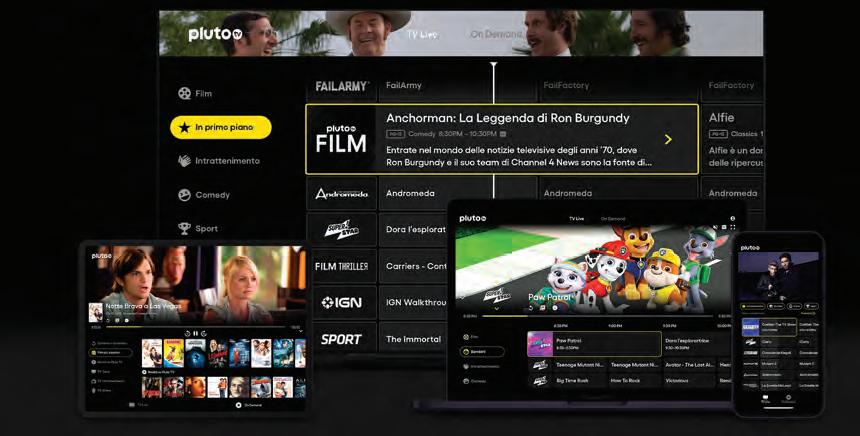This screenshot has width=860, height=436.
Task: Expand channel info chevron below the laptop's Super Star logo
Action: tap(497, 308)
